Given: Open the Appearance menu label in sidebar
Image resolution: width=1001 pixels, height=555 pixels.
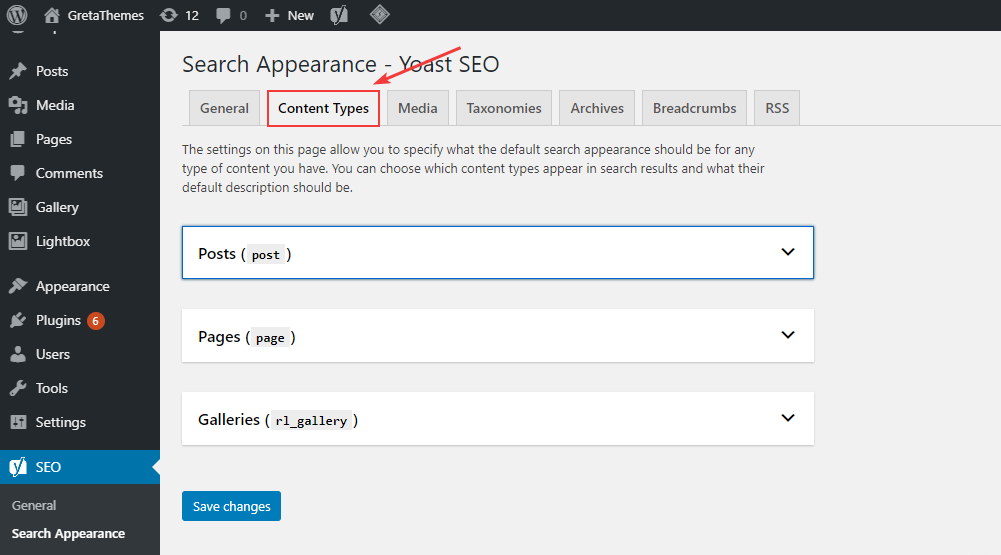Looking at the screenshot, I should [72, 286].
